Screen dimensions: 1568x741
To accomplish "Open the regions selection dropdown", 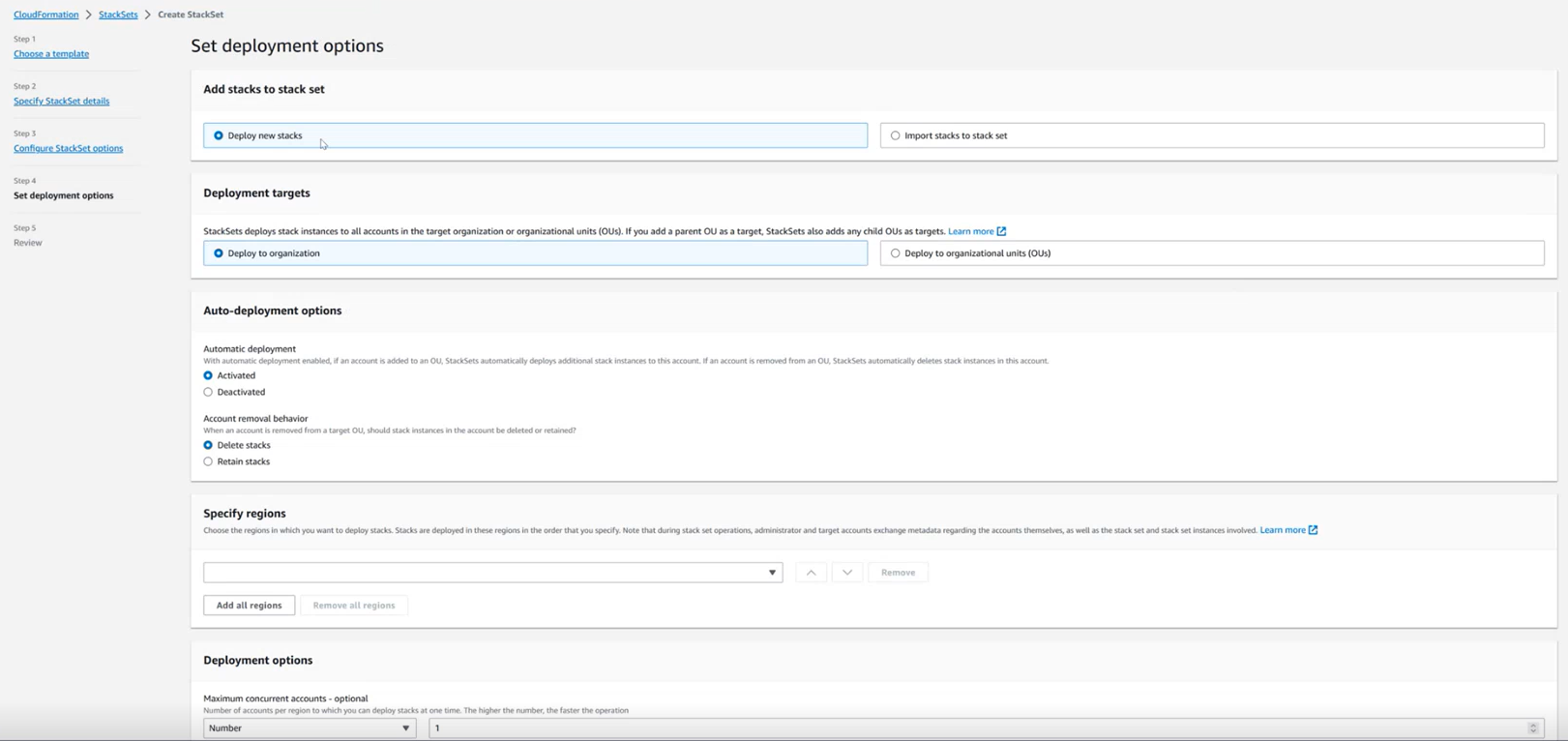I will tap(492, 573).
